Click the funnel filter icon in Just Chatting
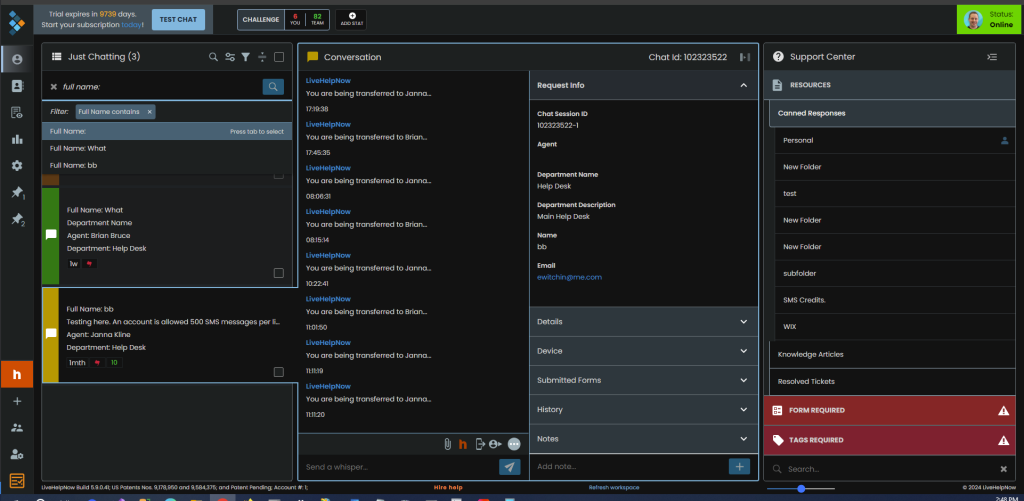The image size is (1024, 501). pyautogui.click(x=246, y=57)
